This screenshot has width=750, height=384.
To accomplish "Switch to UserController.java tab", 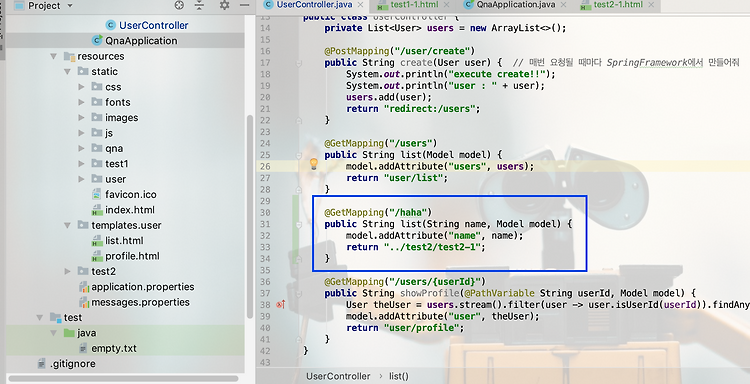I will point(314,5).
